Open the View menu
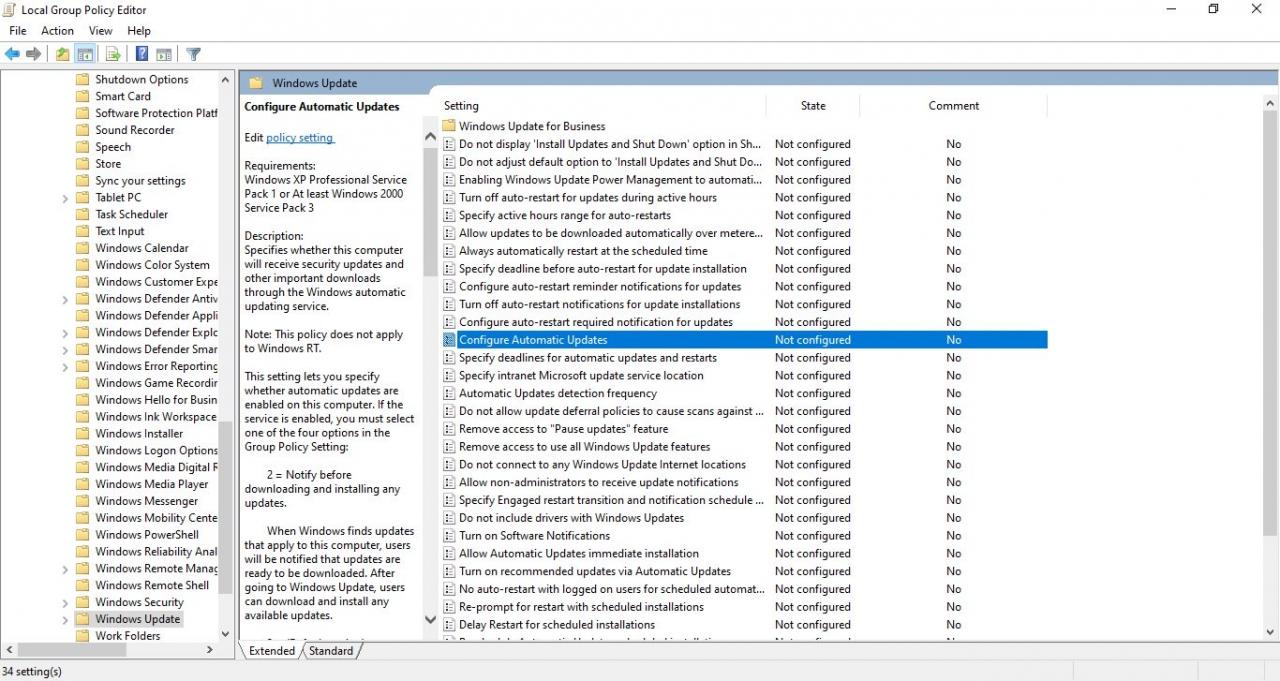Viewport: 1280px width, 681px height. click(101, 31)
